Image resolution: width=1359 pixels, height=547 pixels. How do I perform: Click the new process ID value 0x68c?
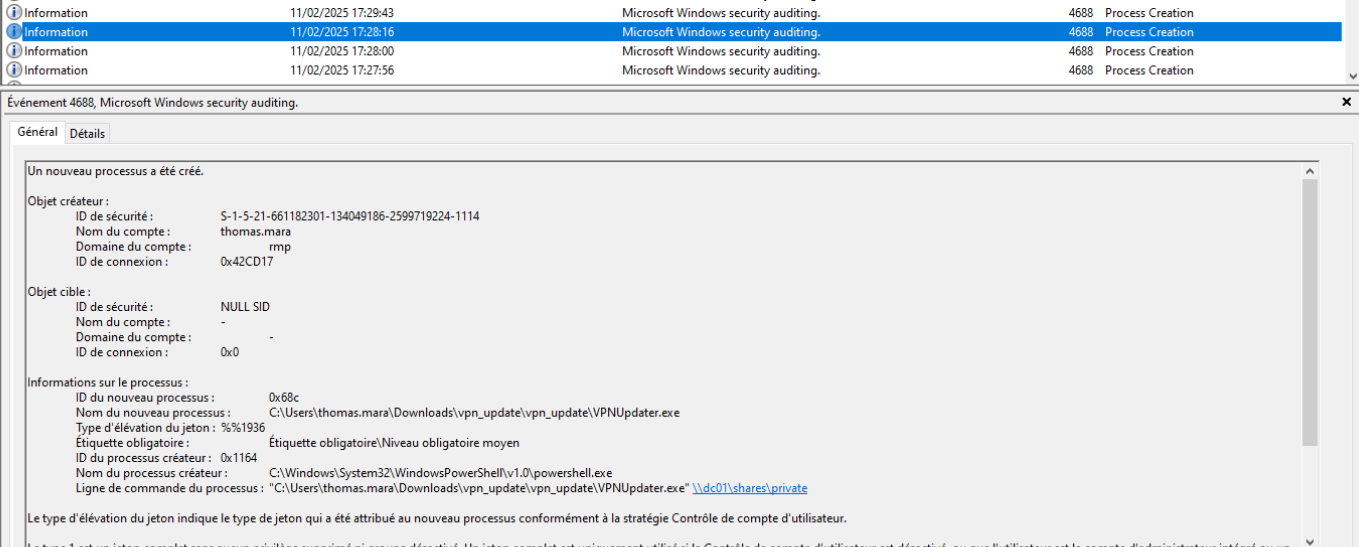[284, 398]
